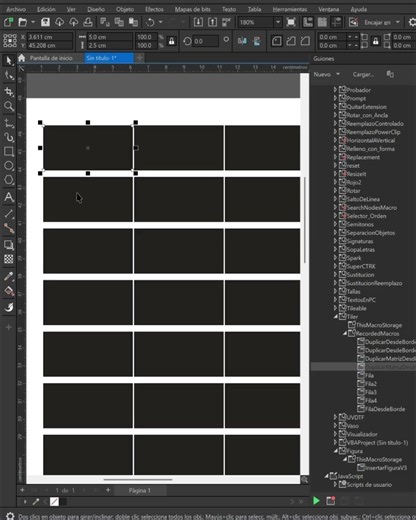The image size is (416, 520).
Task: Mirror the selected object vertically
Action: coord(257,41)
